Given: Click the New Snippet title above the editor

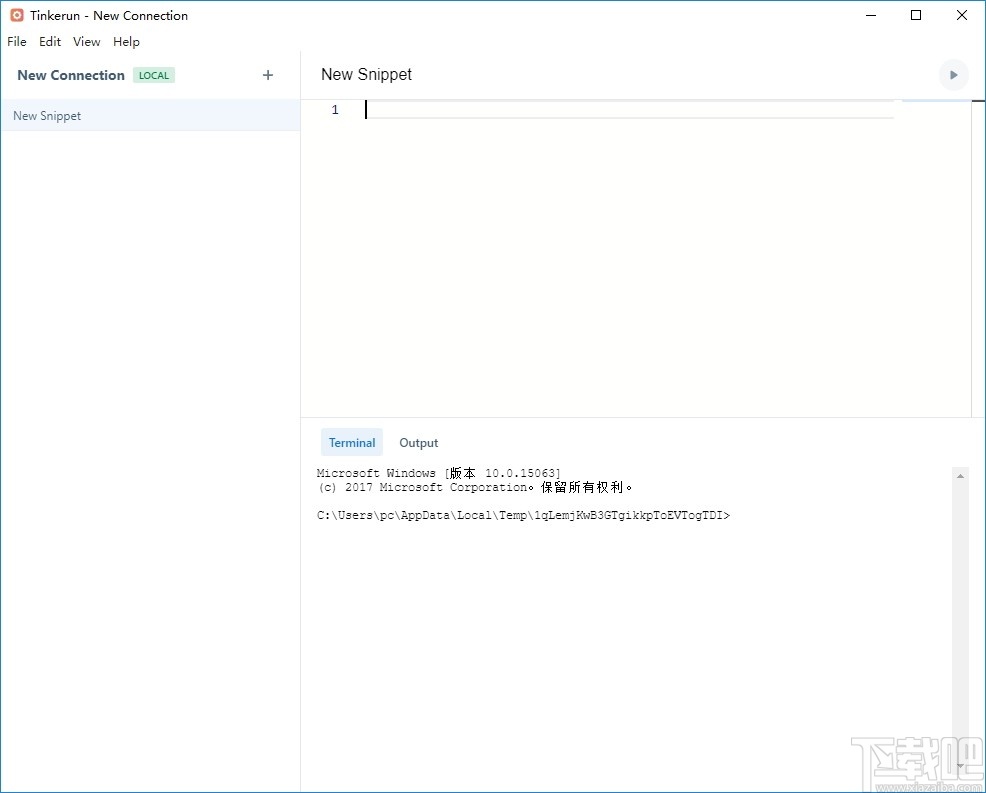Looking at the screenshot, I should tap(366, 74).
